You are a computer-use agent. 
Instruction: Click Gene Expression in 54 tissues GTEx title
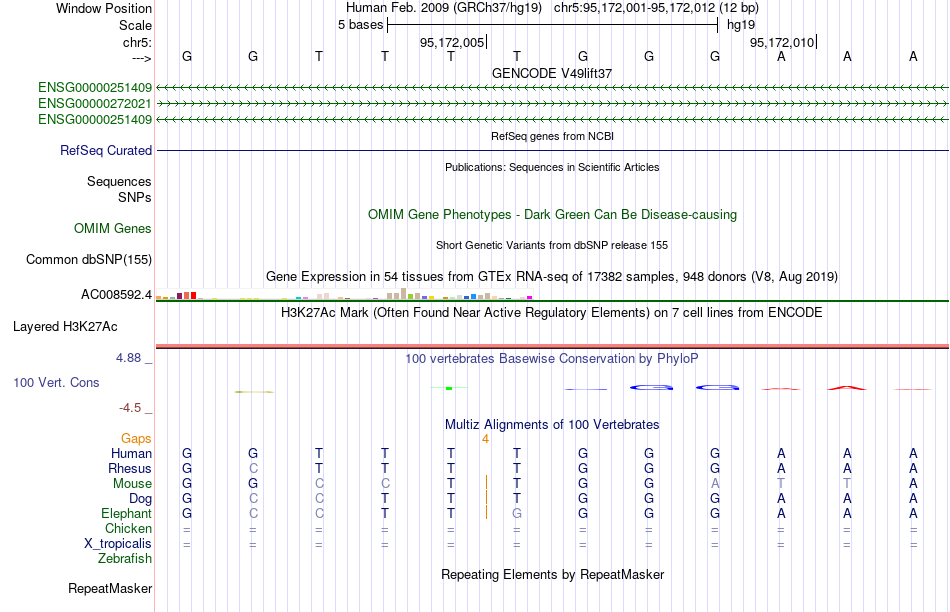[552, 277]
